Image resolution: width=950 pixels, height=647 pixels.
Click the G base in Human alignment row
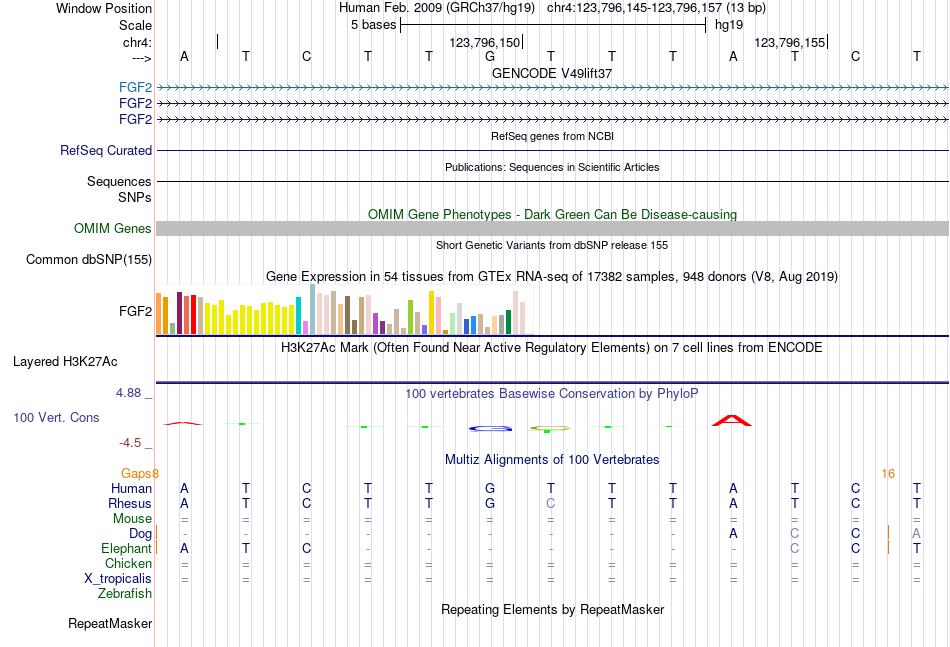[x=490, y=488]
